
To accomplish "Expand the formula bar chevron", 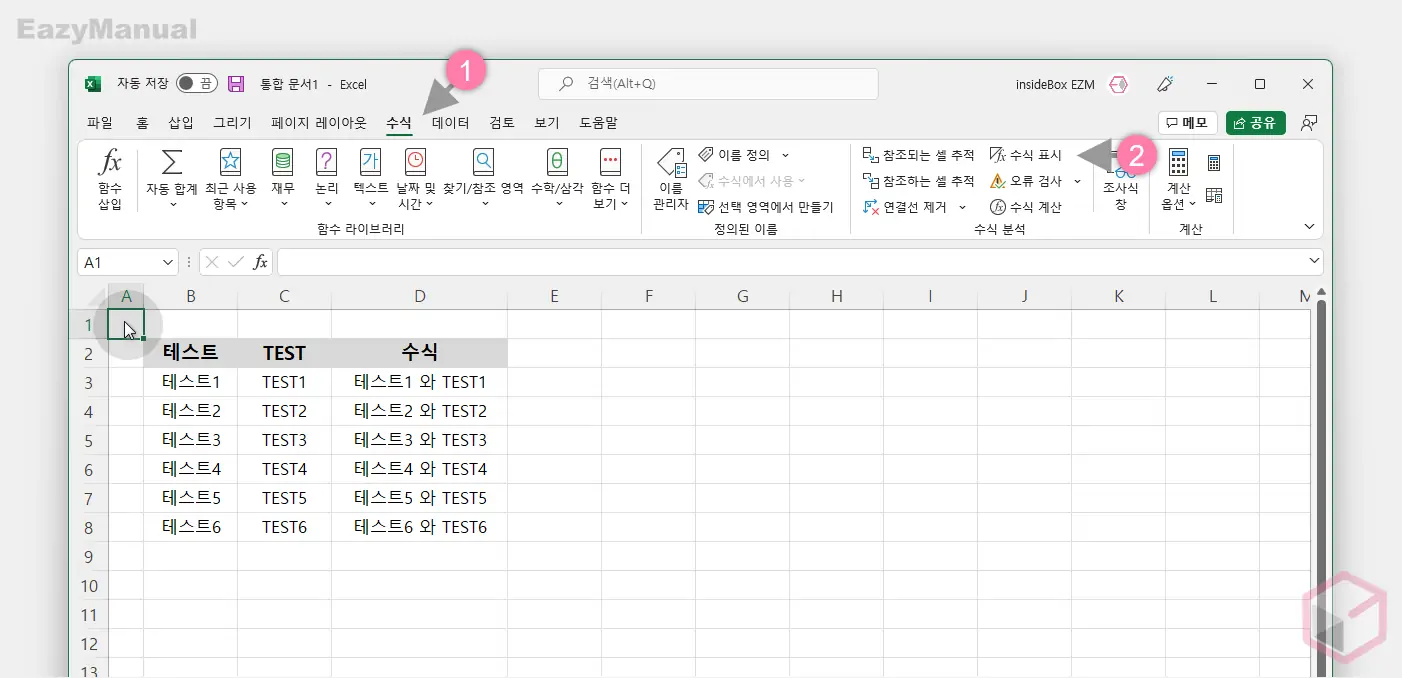I will pos(1313,261).
